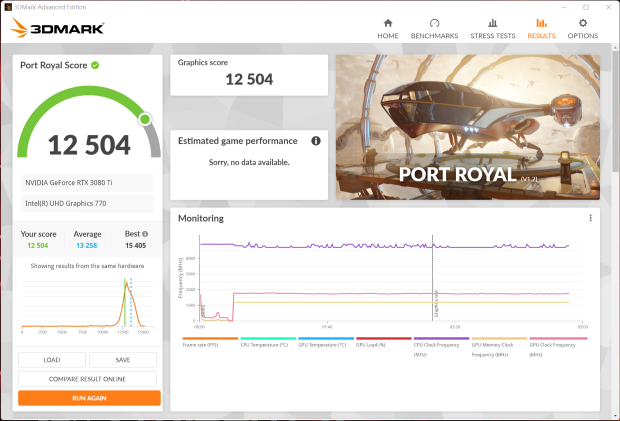
Task: Click the purple CPU clock frequency line
Action: [384, 246]
